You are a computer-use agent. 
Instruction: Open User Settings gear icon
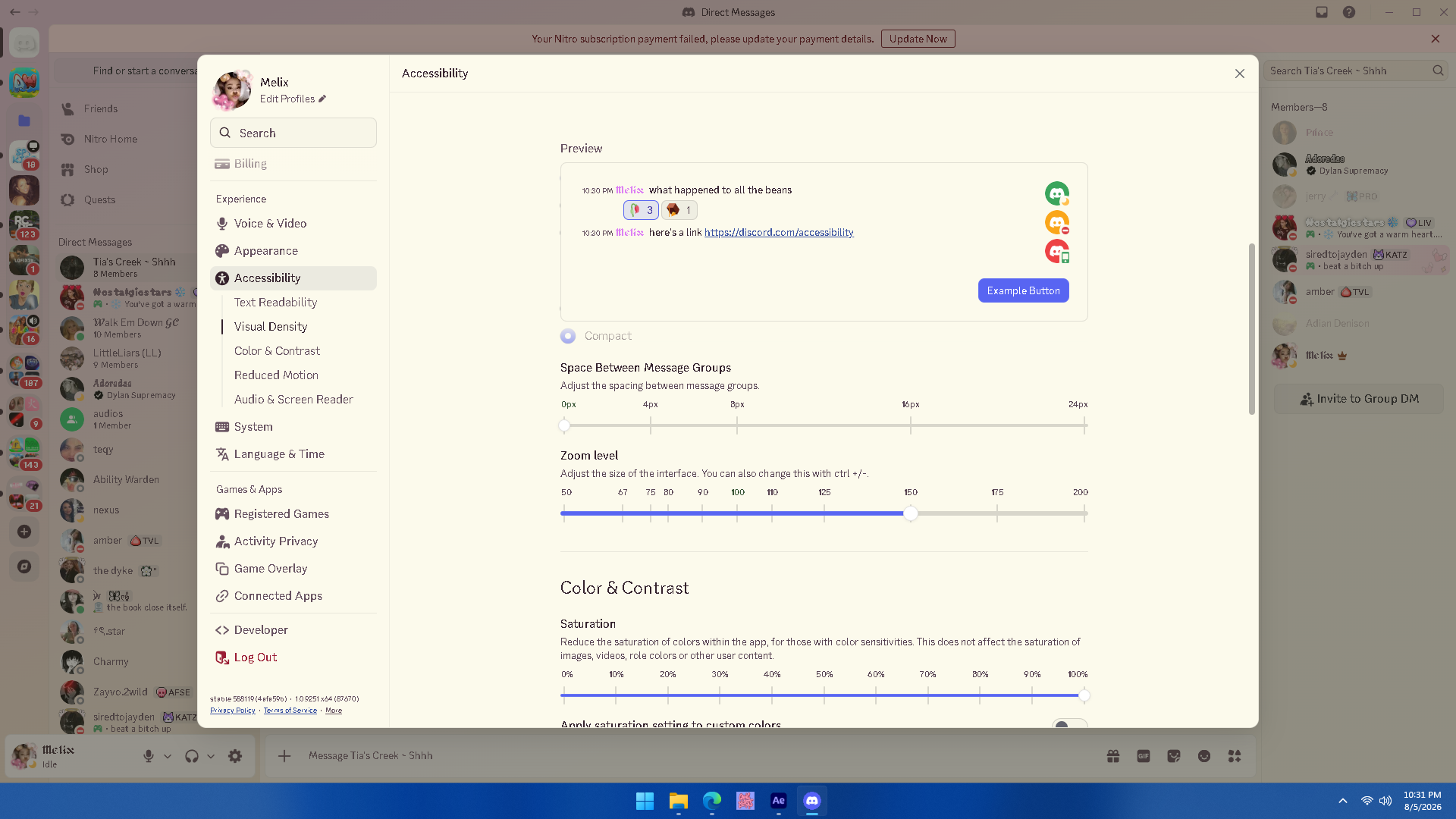click(x=235, y=756)
